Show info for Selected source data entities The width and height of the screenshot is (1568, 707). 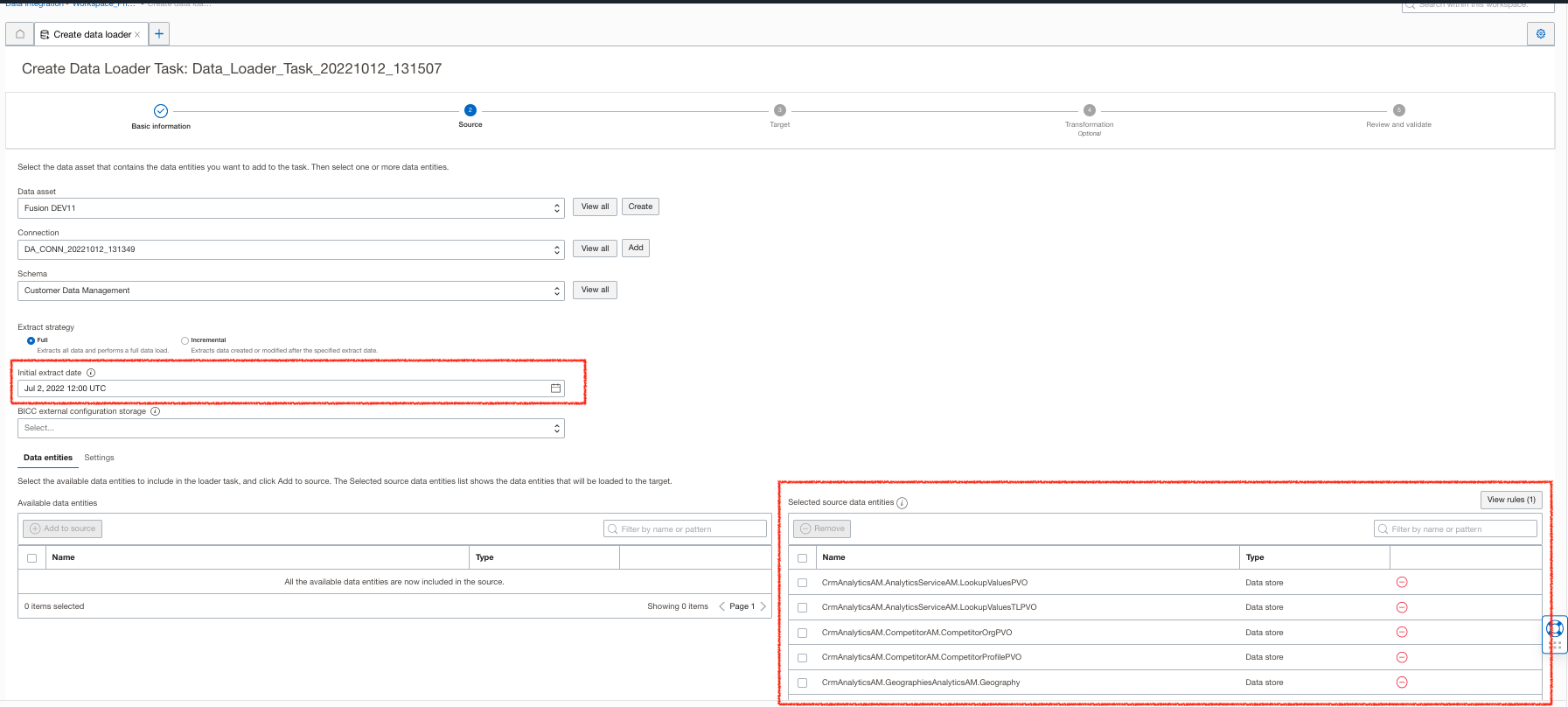coord(902,503)
